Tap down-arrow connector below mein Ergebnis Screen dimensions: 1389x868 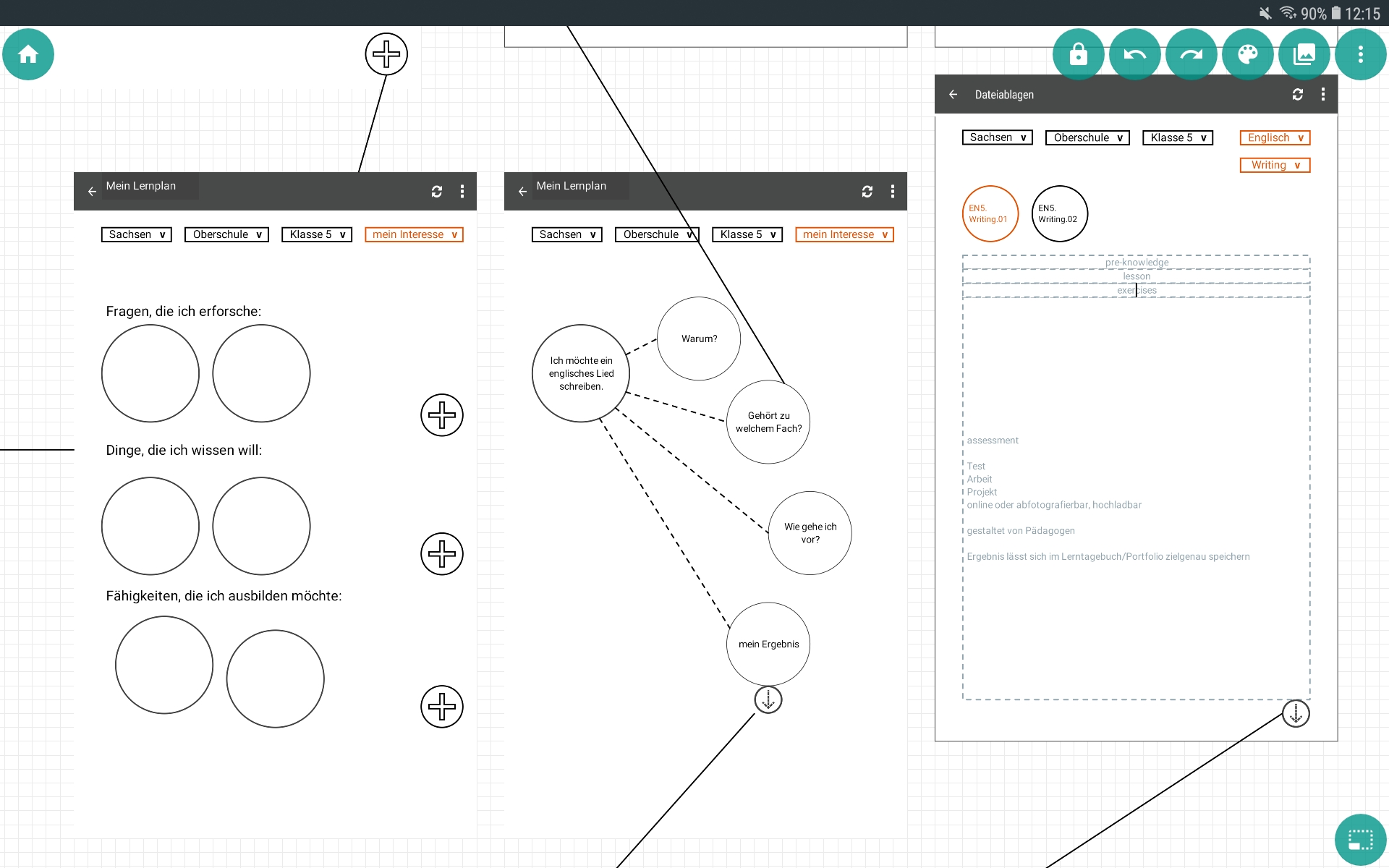pos(768,699)
